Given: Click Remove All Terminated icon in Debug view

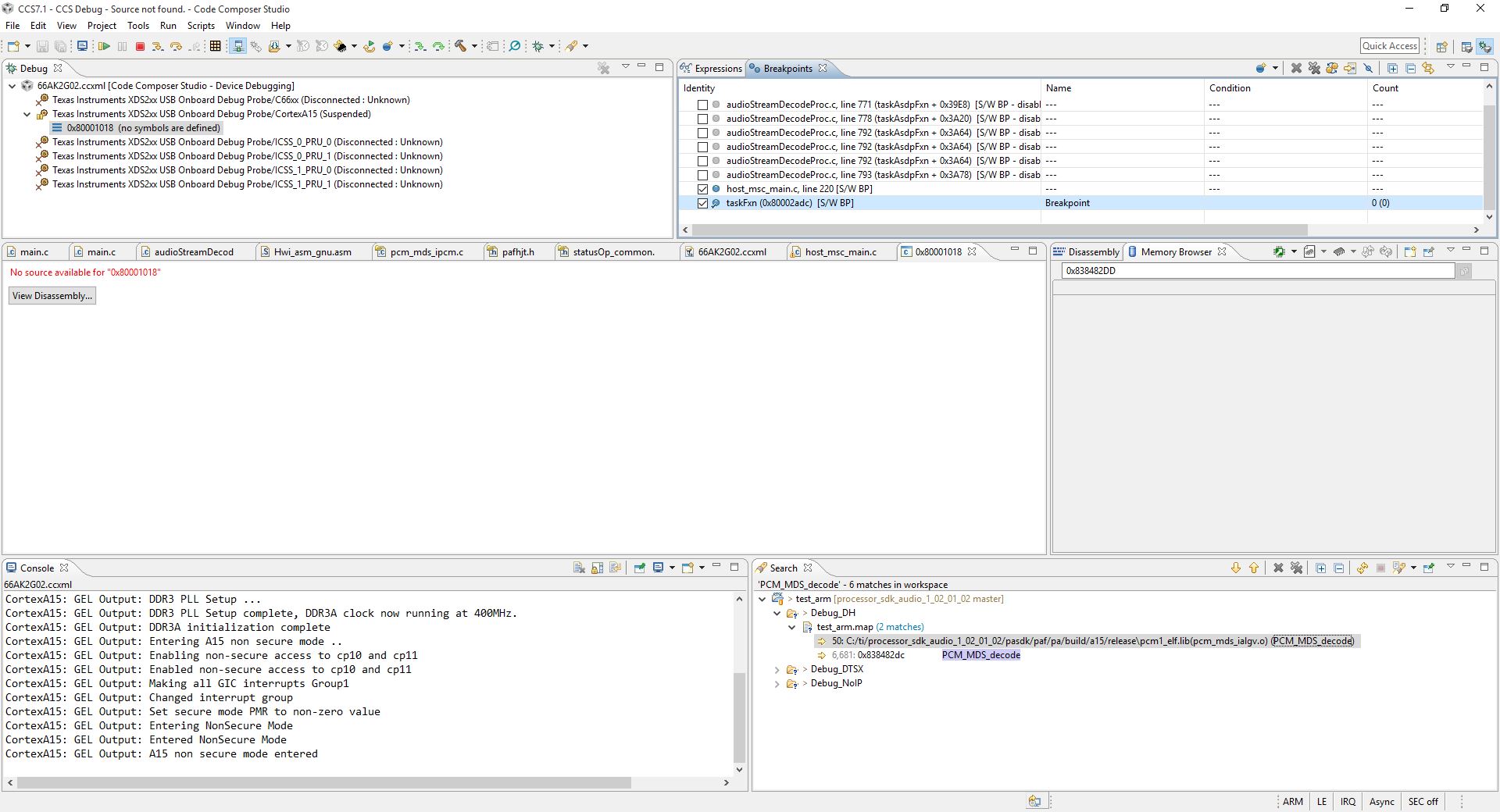Looking at the screenshot, I should [x=603, y=68].
